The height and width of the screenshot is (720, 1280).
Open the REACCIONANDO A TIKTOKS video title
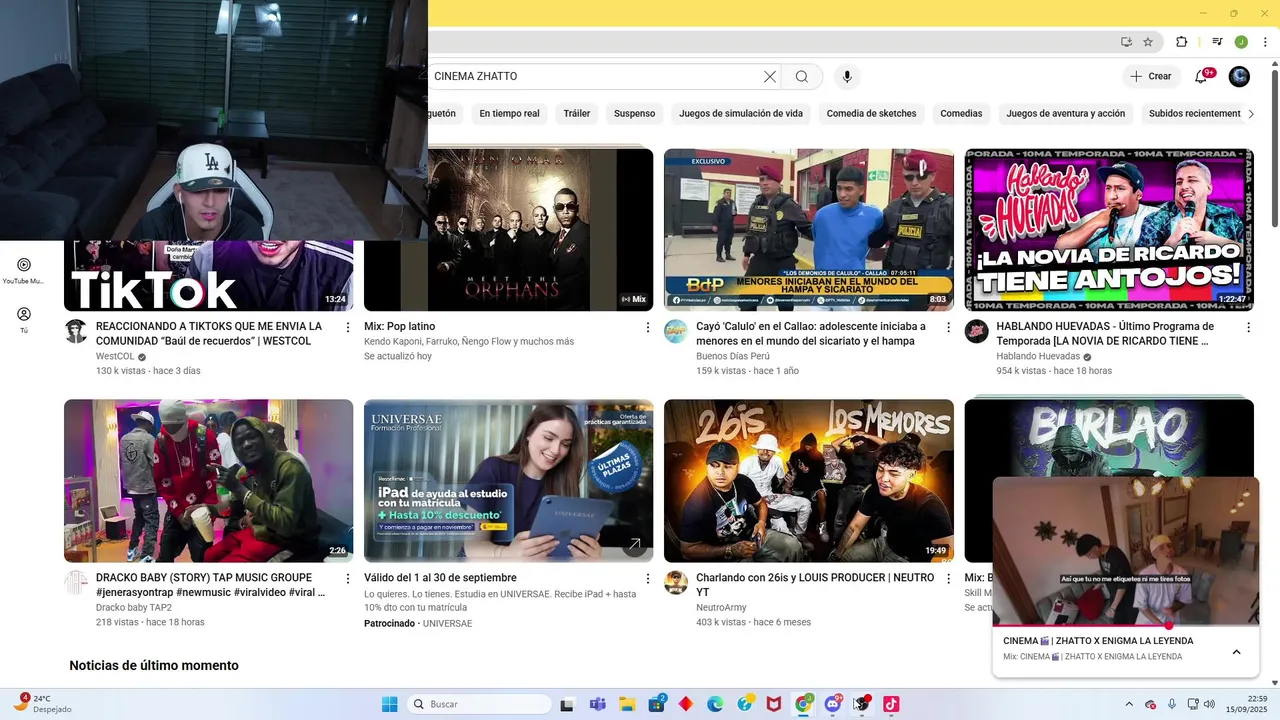pyautogui.click(x=209, y=333)
